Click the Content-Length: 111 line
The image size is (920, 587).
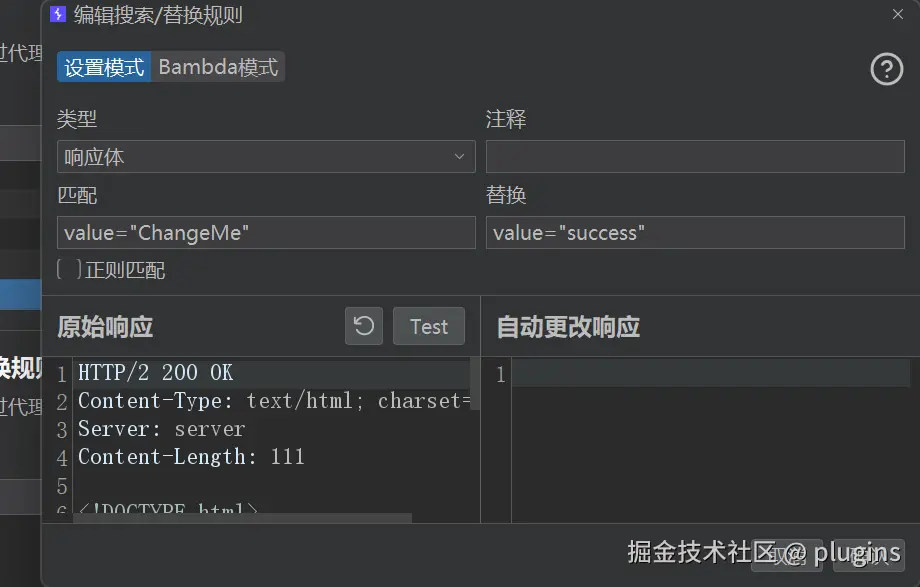pyautogui.click(x=190, y=457)
